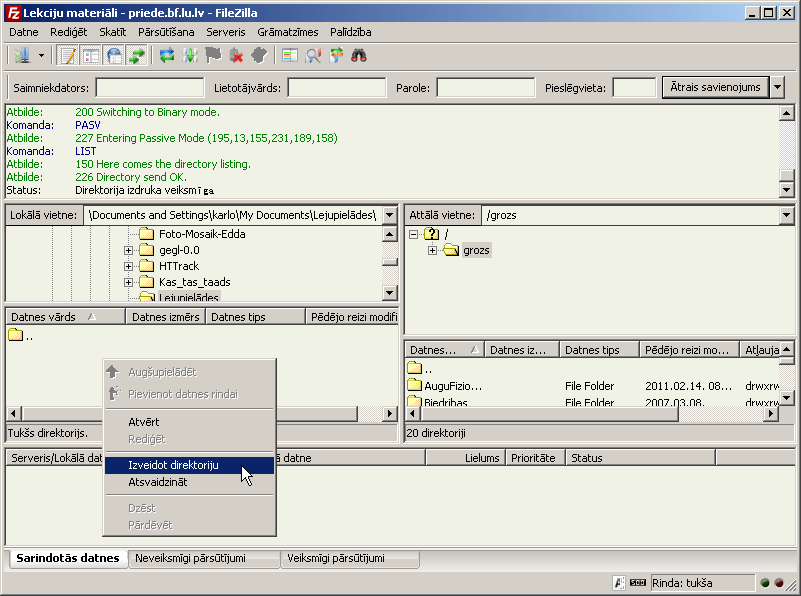Refresh the file and folder lists
Image resolution: width=801 pixels, height=596 pixels.
click(167, 55)
